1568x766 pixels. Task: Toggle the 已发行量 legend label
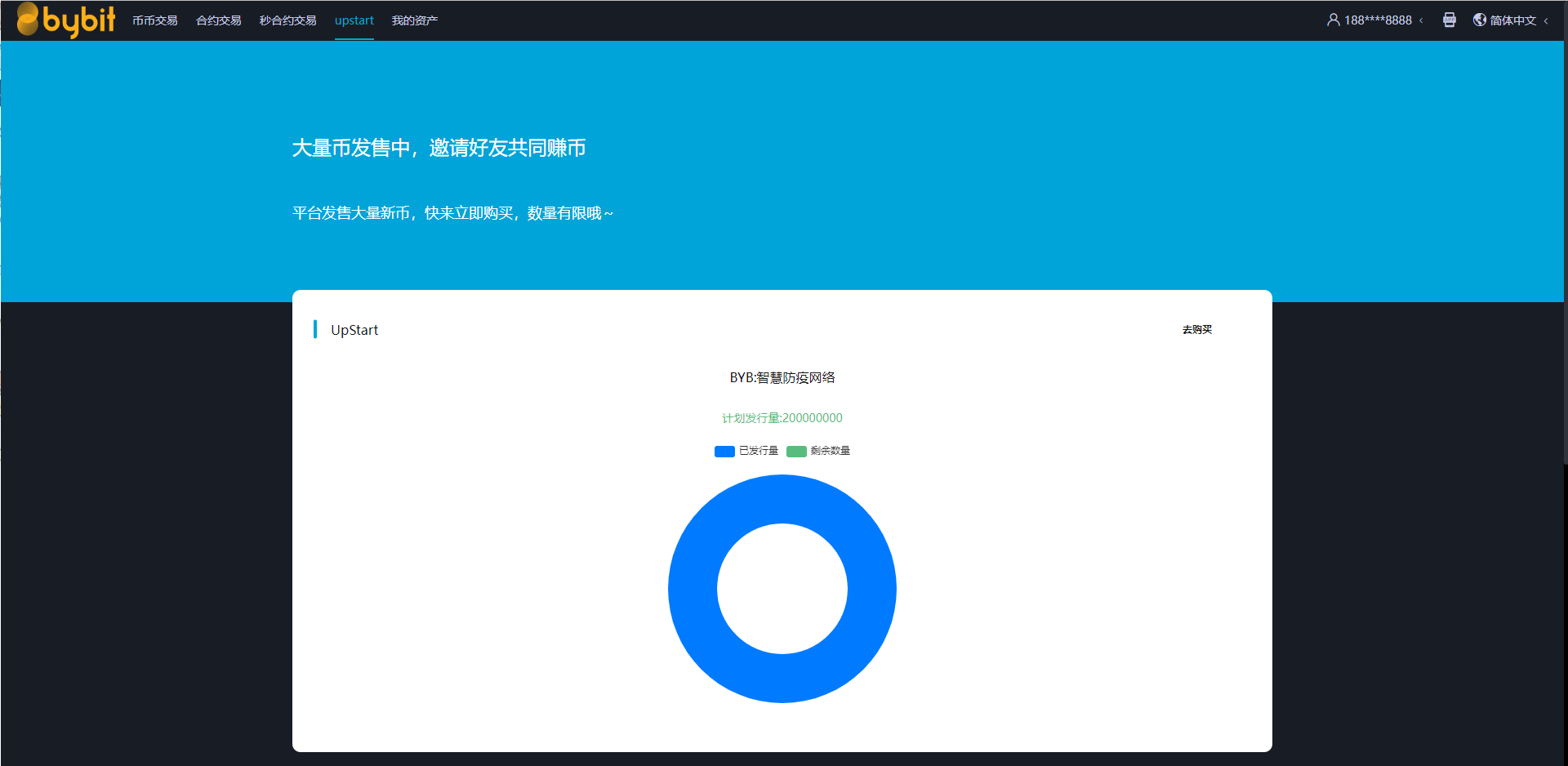pos(759,451)
